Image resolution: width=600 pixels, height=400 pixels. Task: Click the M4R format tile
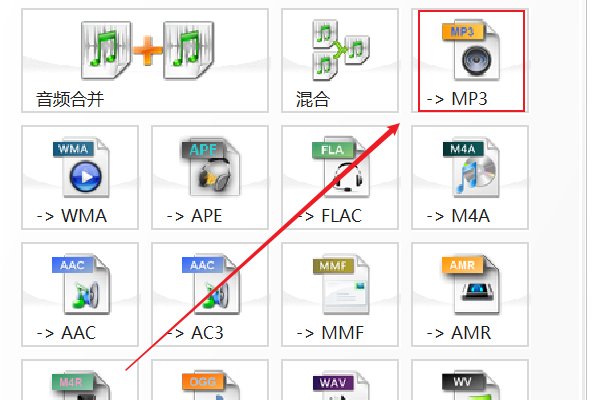click(x=80, y=380)
